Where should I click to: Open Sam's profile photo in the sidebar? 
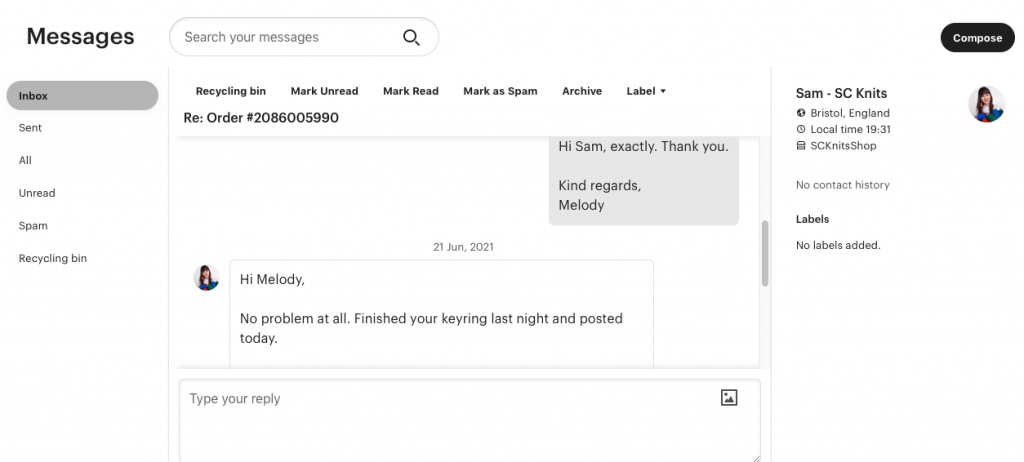point(986,104)
